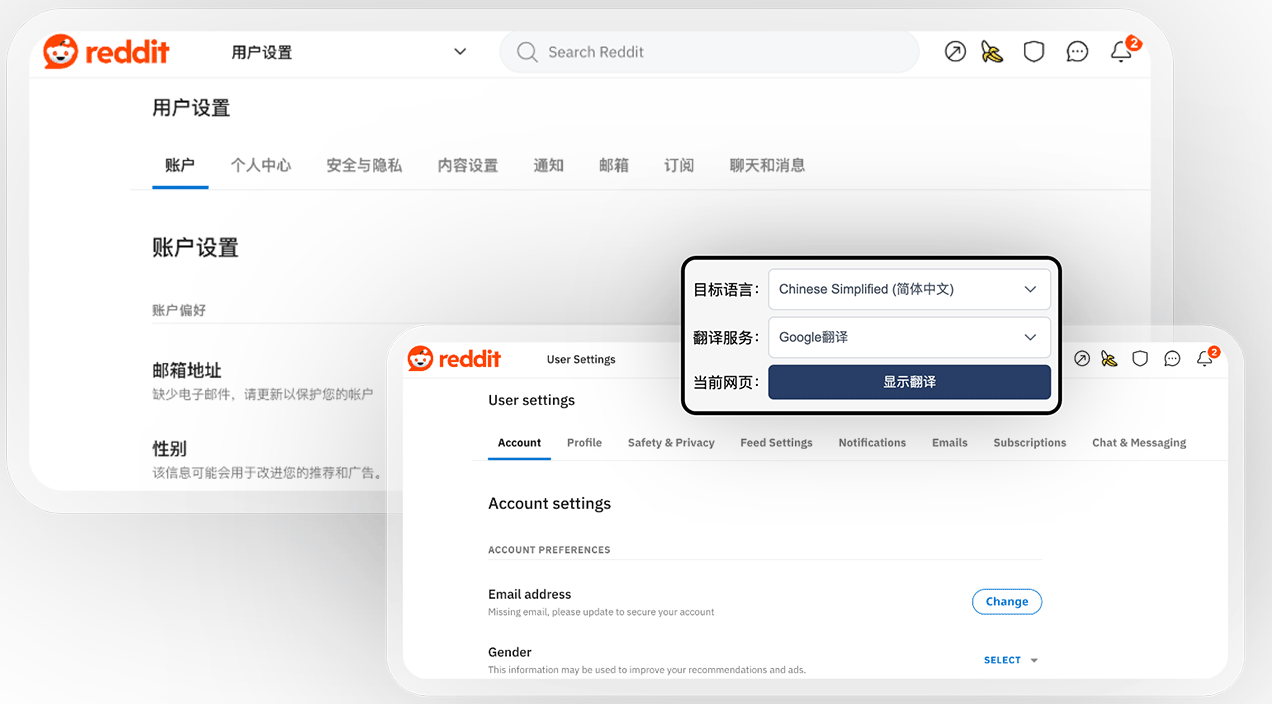Click the search magnifier icon
This screenshot has width=1272, height=704.
click(527, 52)
